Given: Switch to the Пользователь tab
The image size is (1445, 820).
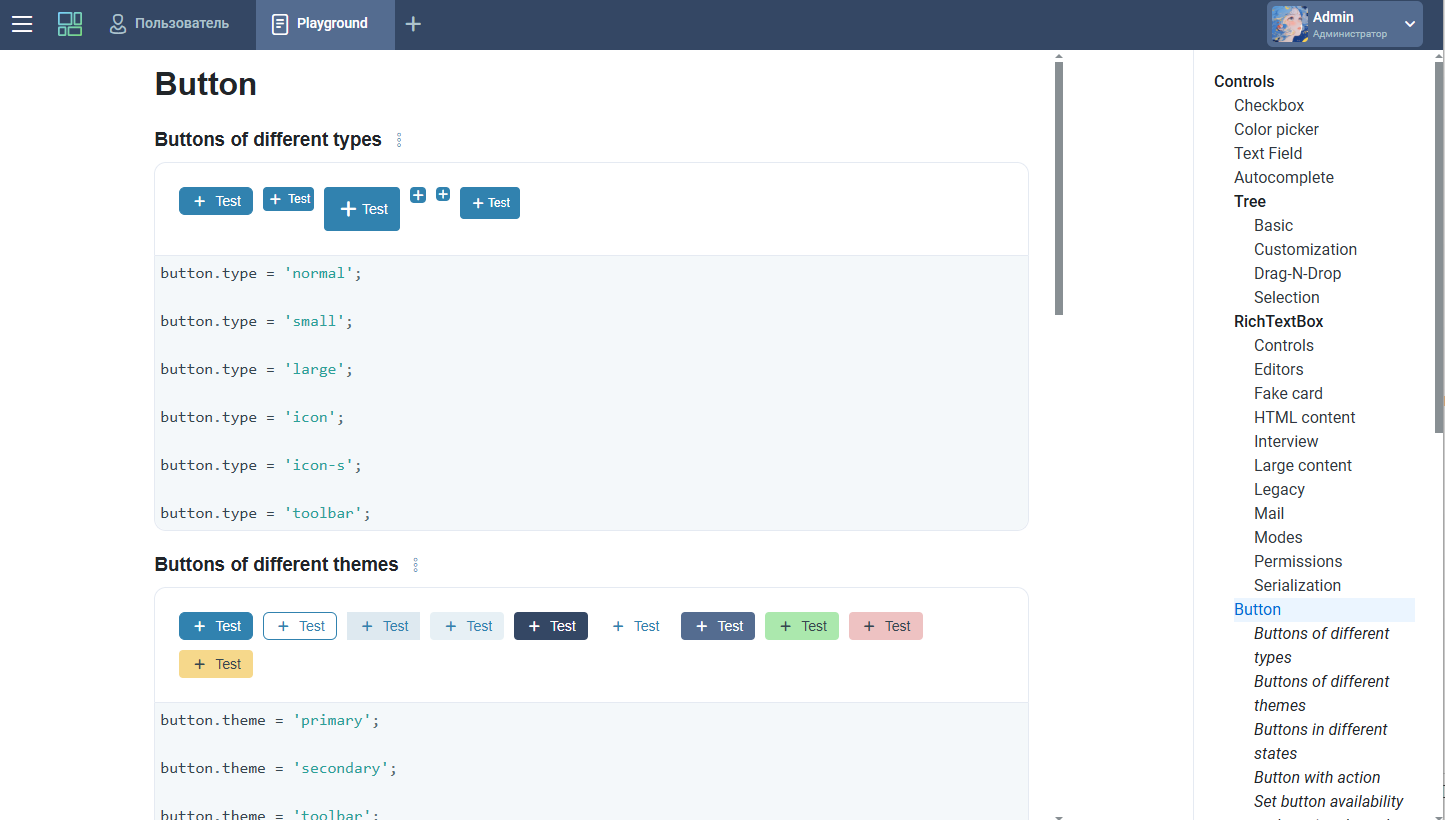Looking at the screenshot, I should (x=169, y=24).
